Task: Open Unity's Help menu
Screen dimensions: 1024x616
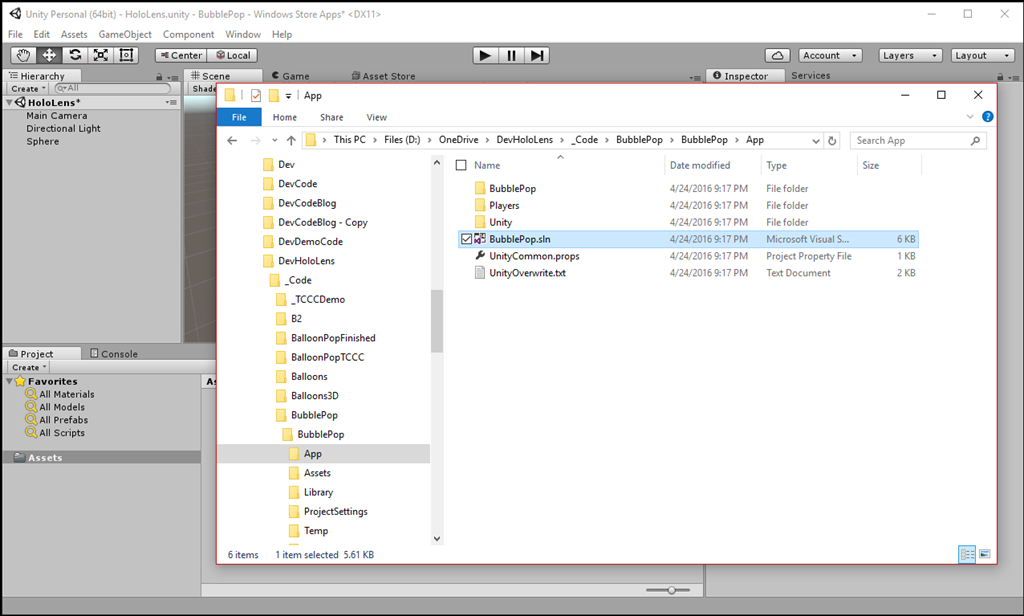Action: [x=282, y=34]
